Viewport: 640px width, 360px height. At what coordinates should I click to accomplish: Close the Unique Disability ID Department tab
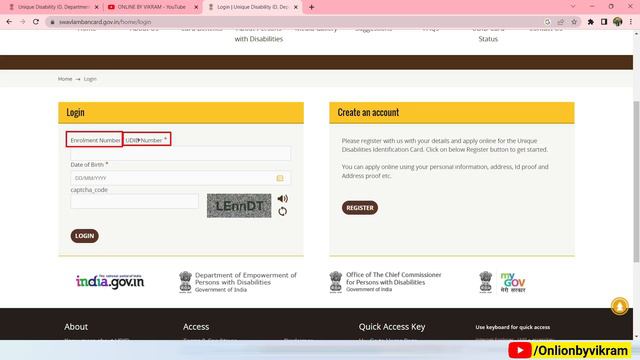(96, 7)
